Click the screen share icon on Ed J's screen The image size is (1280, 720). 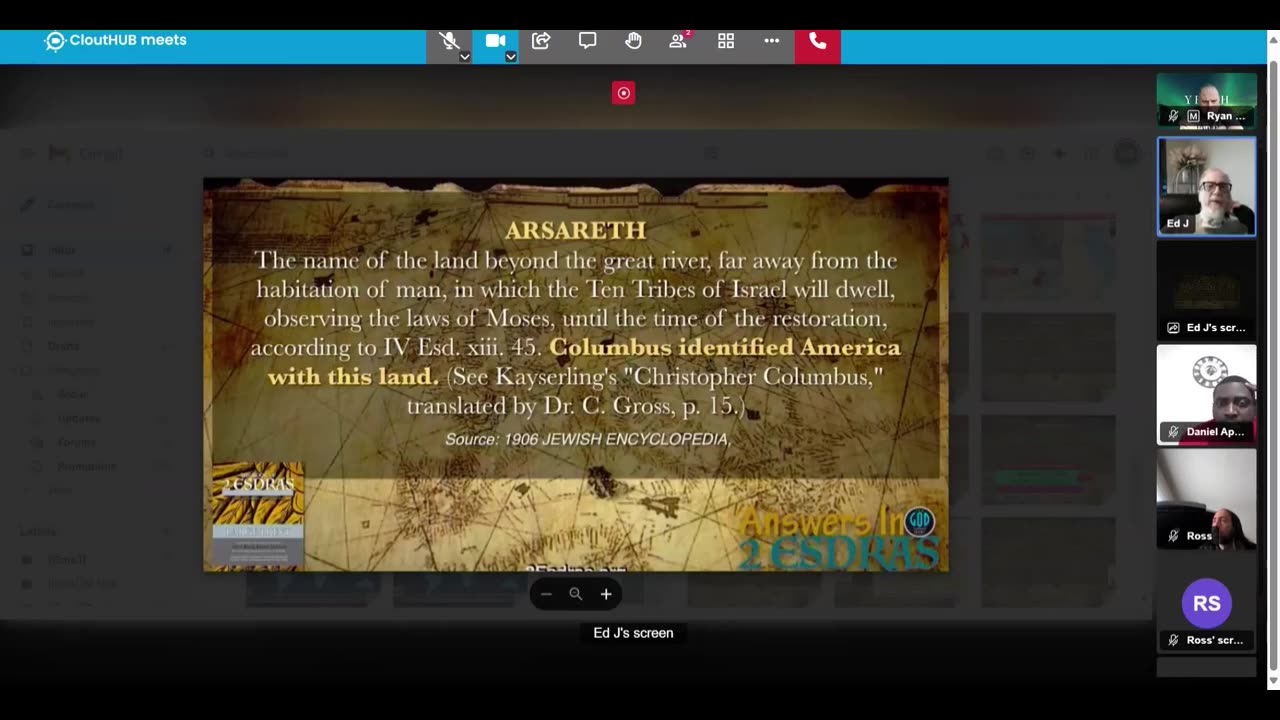coord(1174,328)
